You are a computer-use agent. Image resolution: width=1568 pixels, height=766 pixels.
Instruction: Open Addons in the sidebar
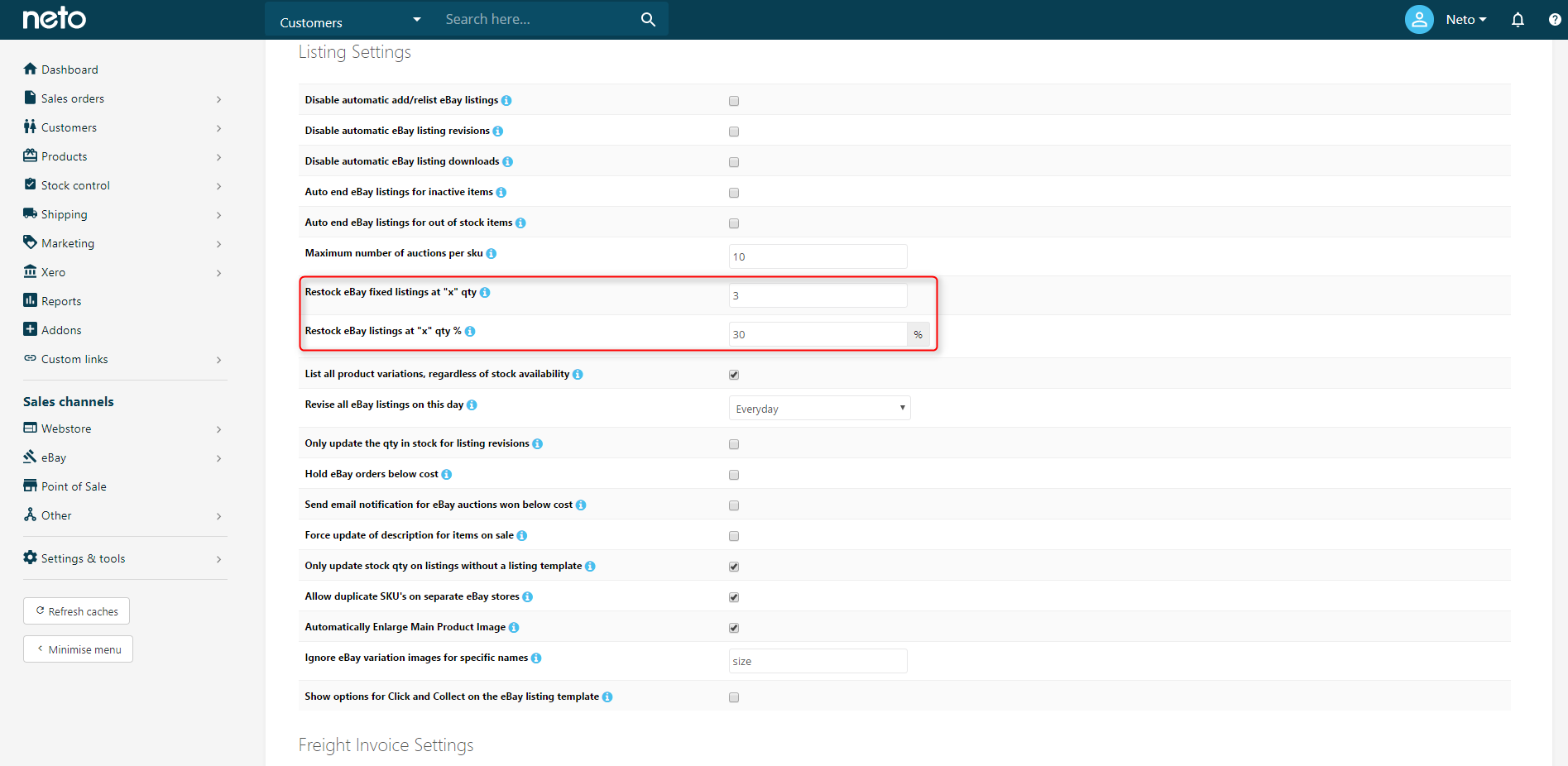pyautogui.click(x=61, y=330)
